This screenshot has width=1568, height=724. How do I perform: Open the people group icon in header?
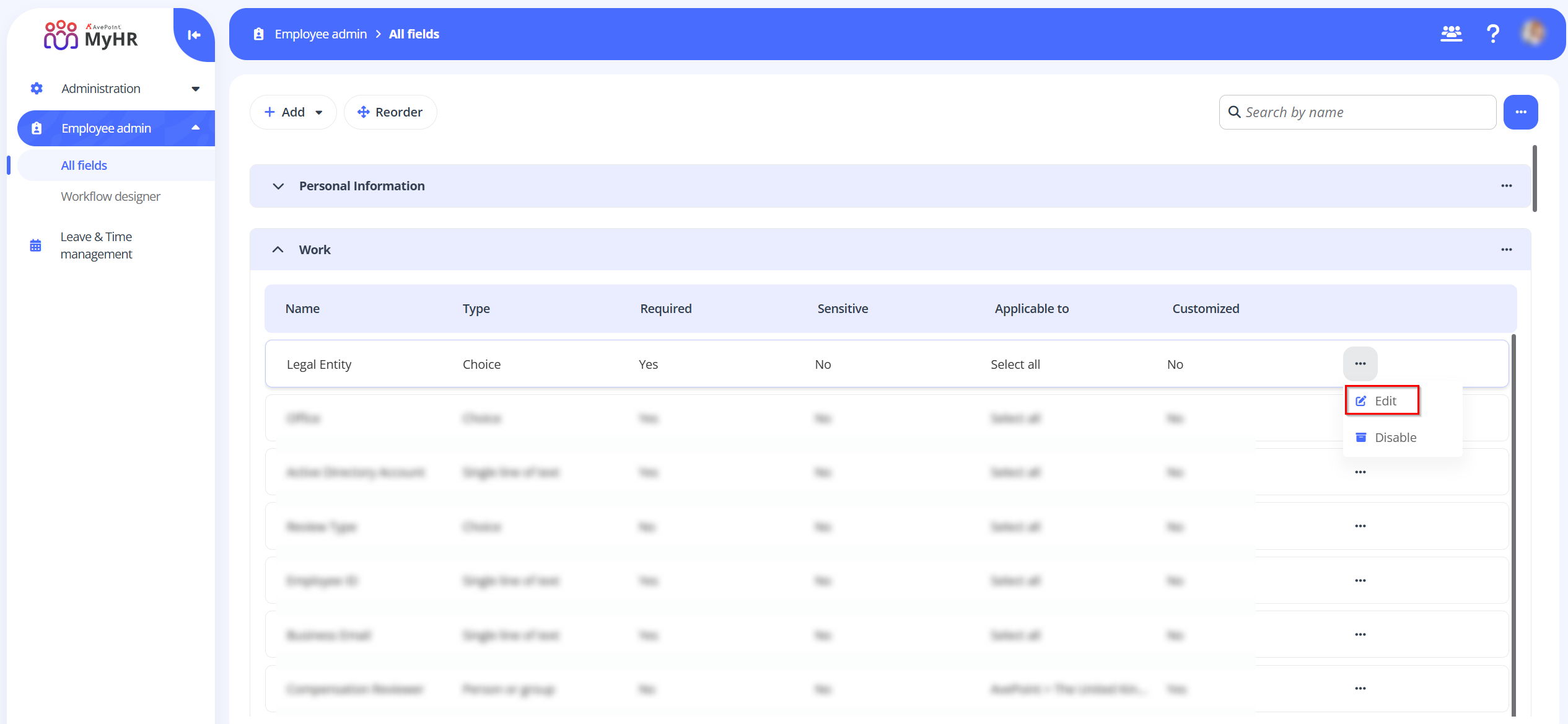[x=1451, y=33]
